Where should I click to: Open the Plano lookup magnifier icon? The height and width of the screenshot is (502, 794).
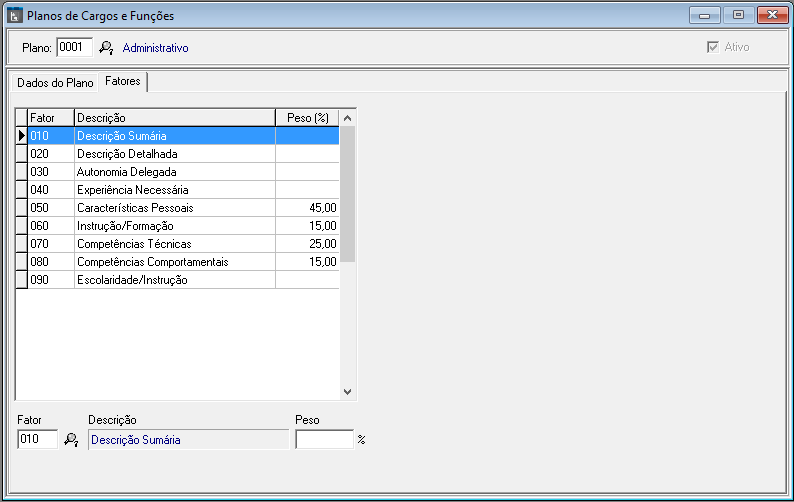106,48
